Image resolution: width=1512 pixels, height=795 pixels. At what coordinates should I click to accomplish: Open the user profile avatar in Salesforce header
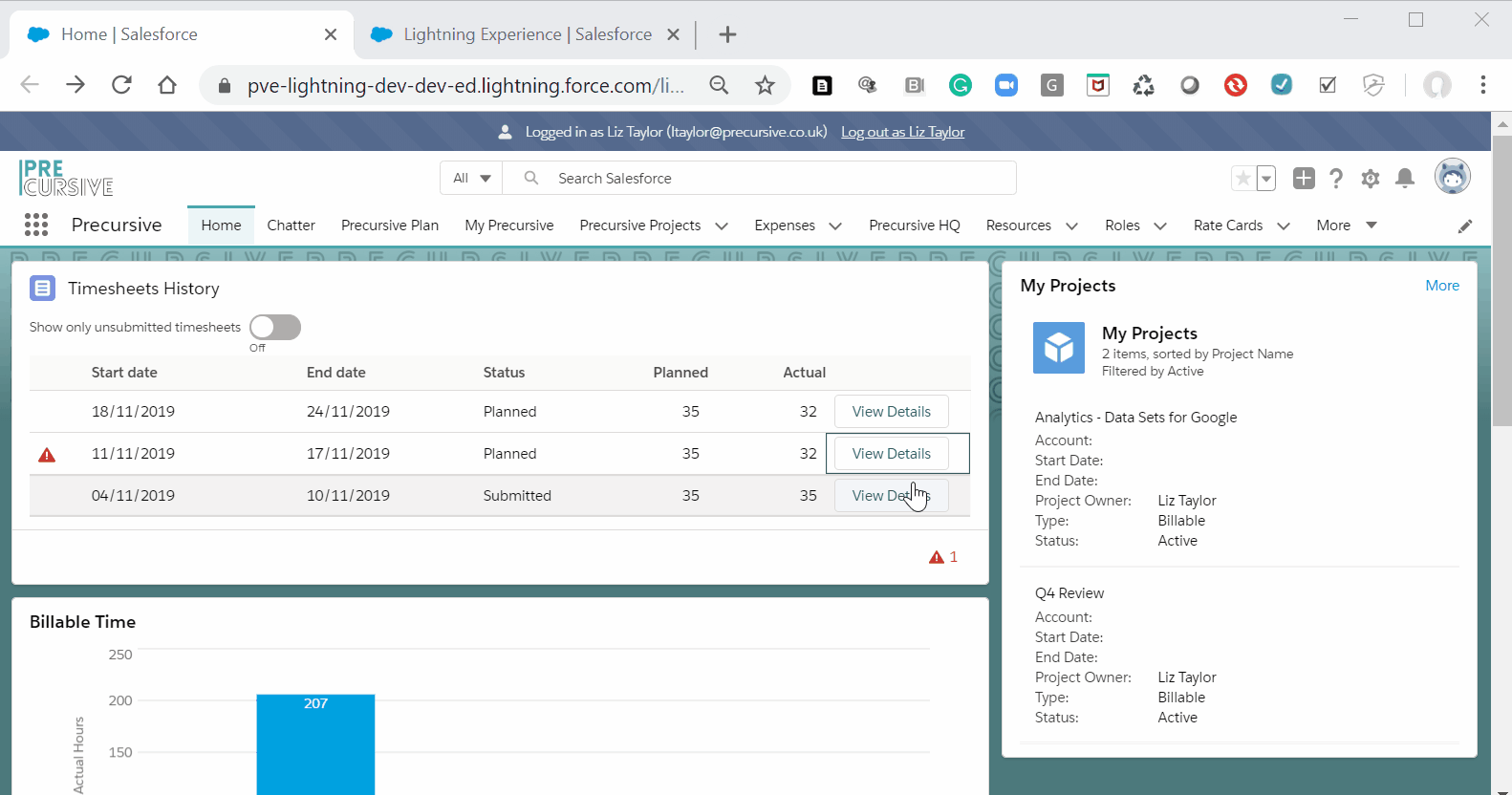[1452, 176]
